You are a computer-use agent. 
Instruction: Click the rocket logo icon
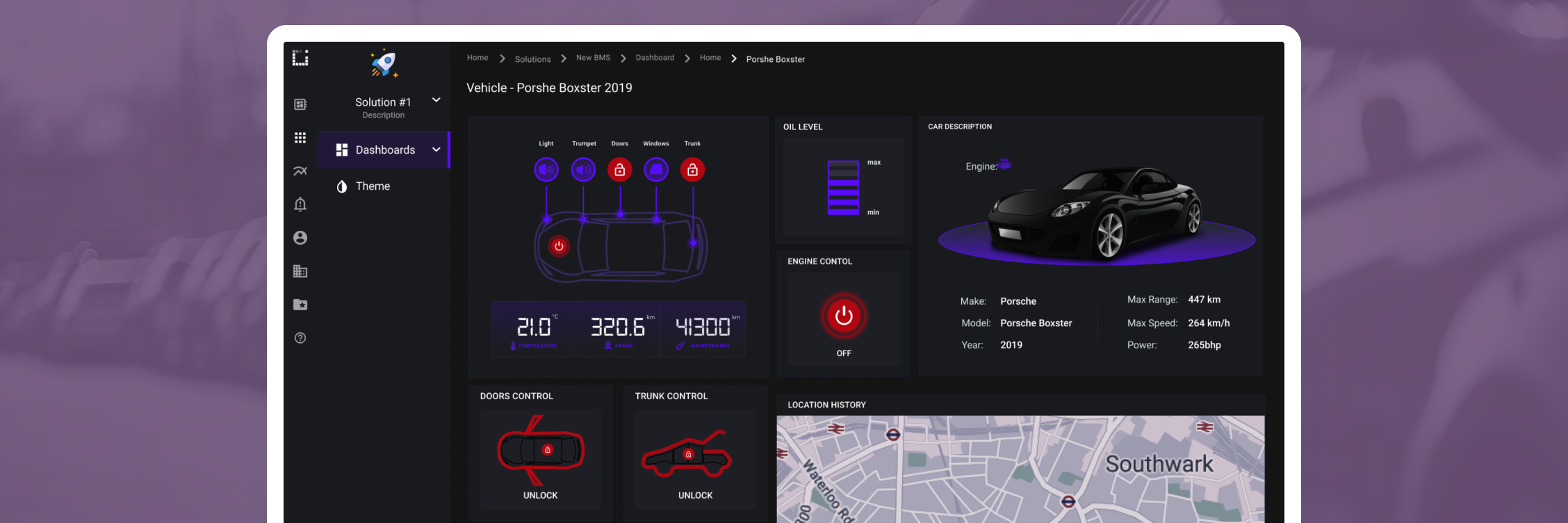click(x=384, y=63)
